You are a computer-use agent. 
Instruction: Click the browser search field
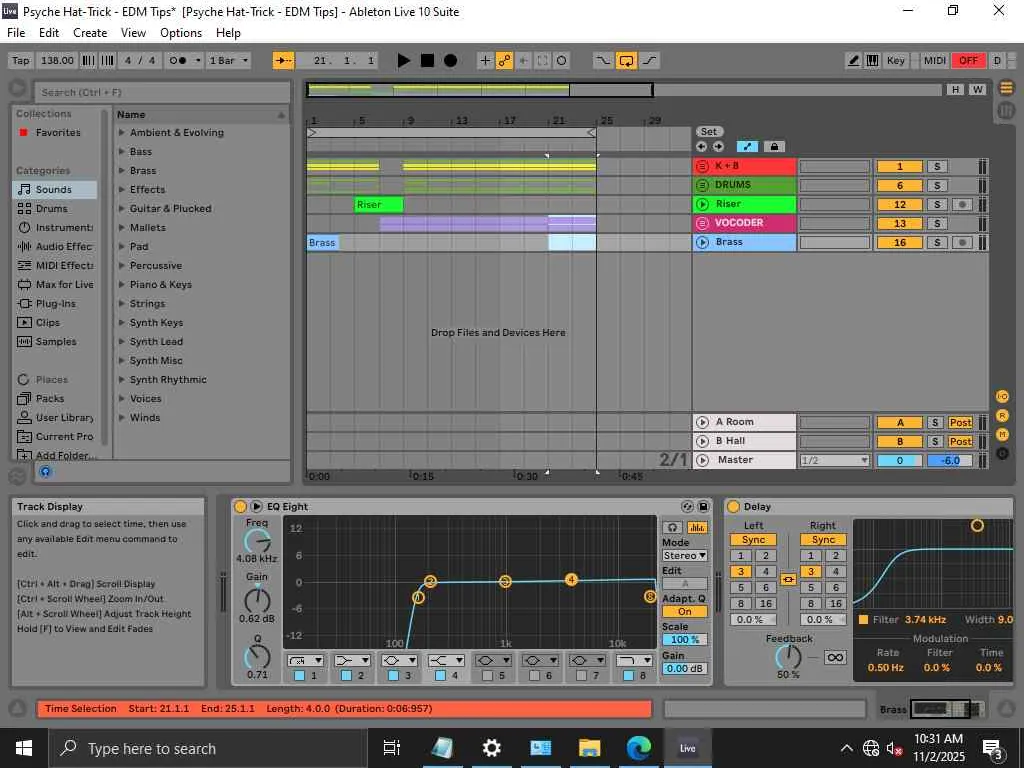tap(162, 92)
